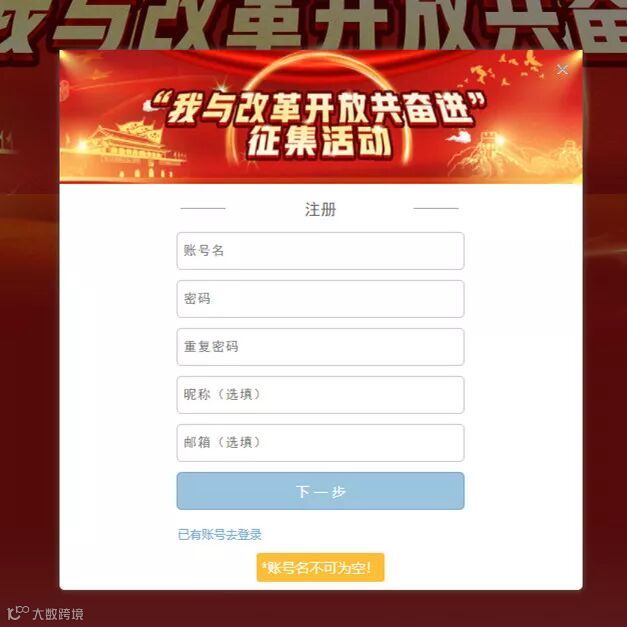Click into the 重复密码 field

pos(320,347)
